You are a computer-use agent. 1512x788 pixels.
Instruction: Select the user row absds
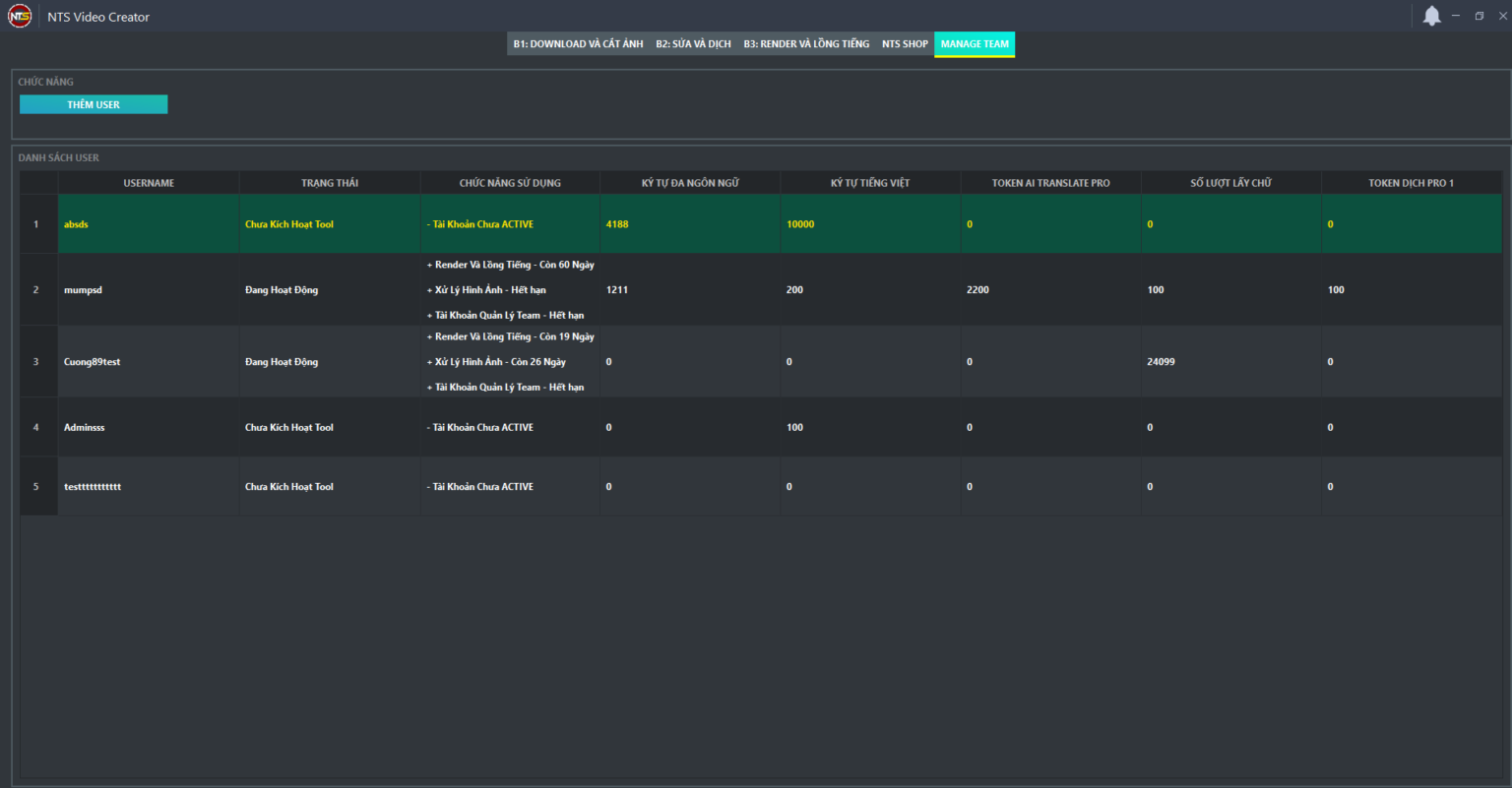pos(77,224)
